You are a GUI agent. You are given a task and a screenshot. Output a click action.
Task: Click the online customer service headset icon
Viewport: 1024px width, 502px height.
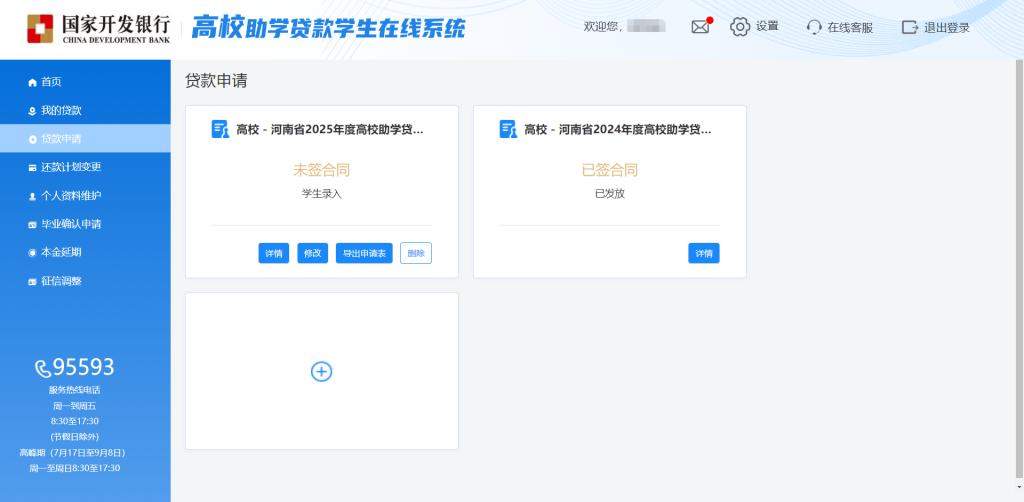tap(814, 27)
